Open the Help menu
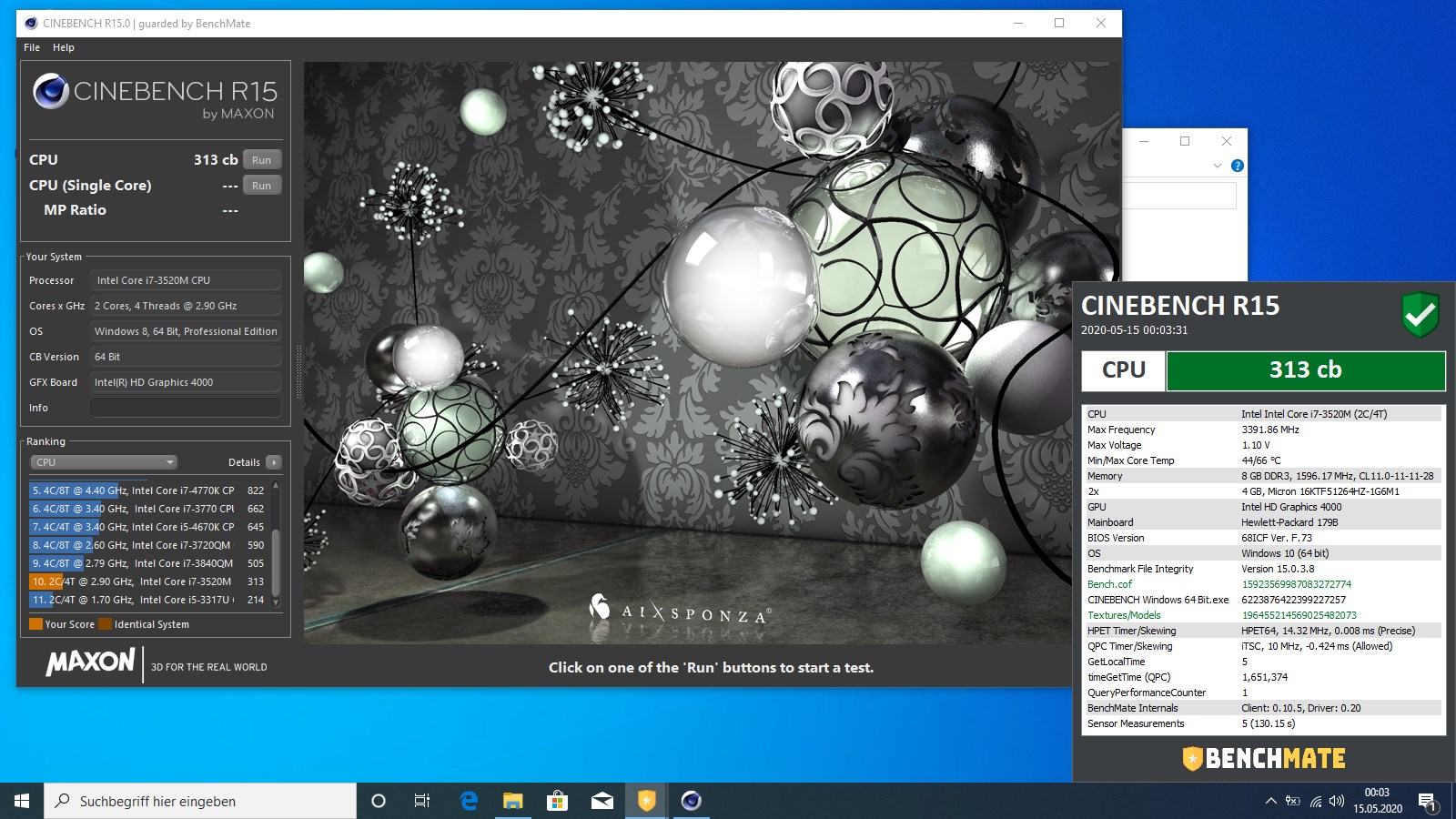Viewport: 1456px width, 819px height. 64,47
